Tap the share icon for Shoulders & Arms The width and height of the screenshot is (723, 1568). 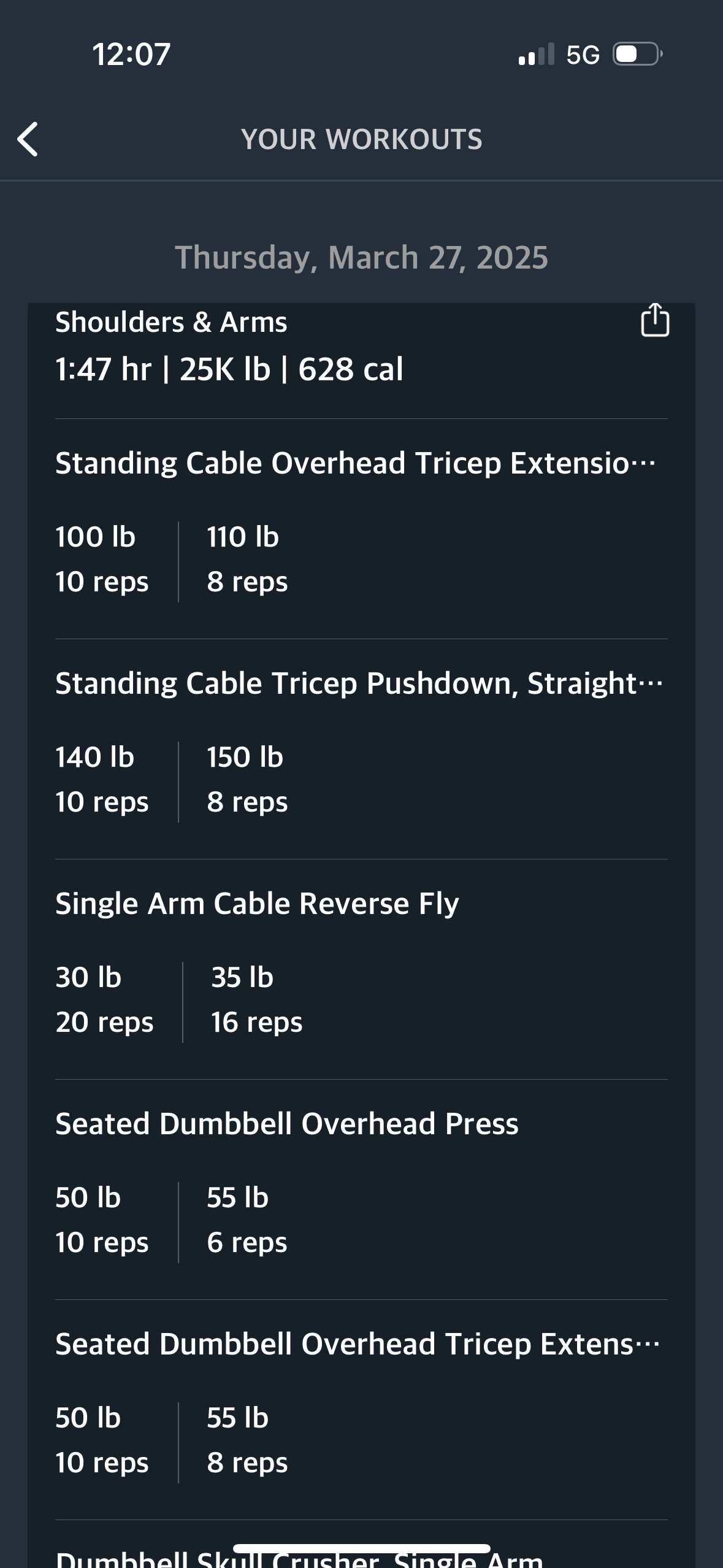(x=654, y=320)
